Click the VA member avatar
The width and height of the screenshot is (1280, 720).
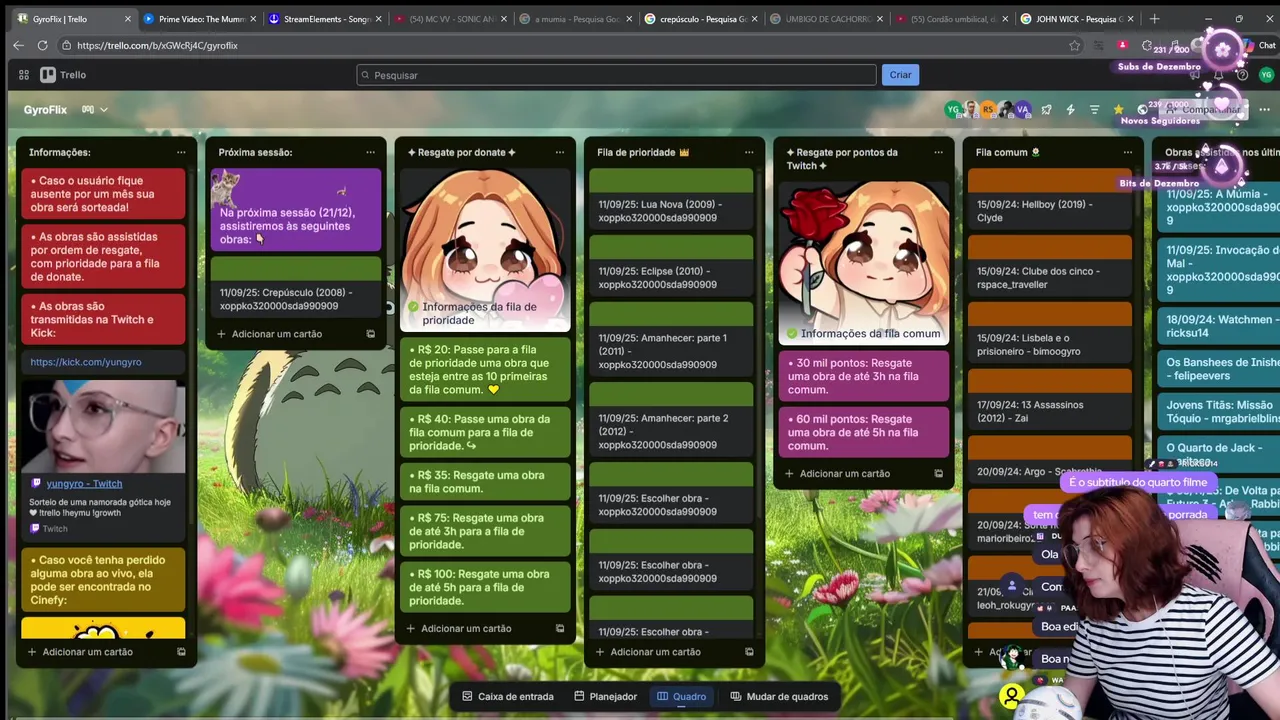tap(1022, 110)
